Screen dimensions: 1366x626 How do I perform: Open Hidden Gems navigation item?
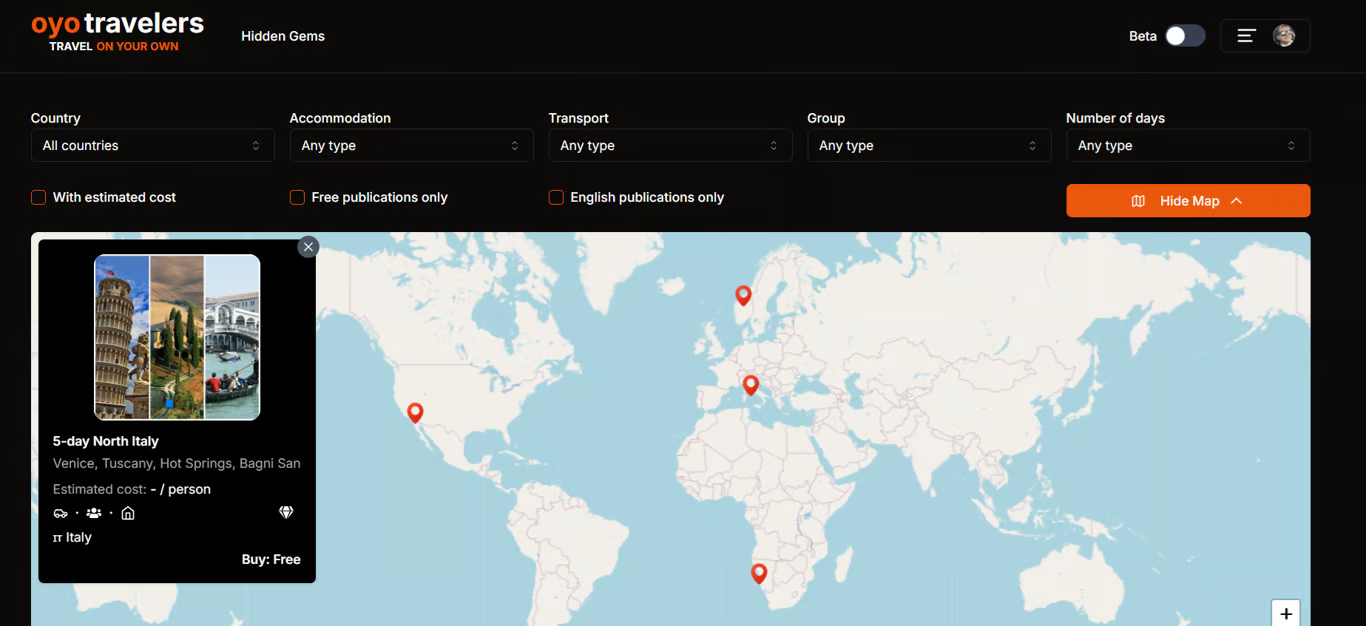pyautogui.click(x=283, y=36)
